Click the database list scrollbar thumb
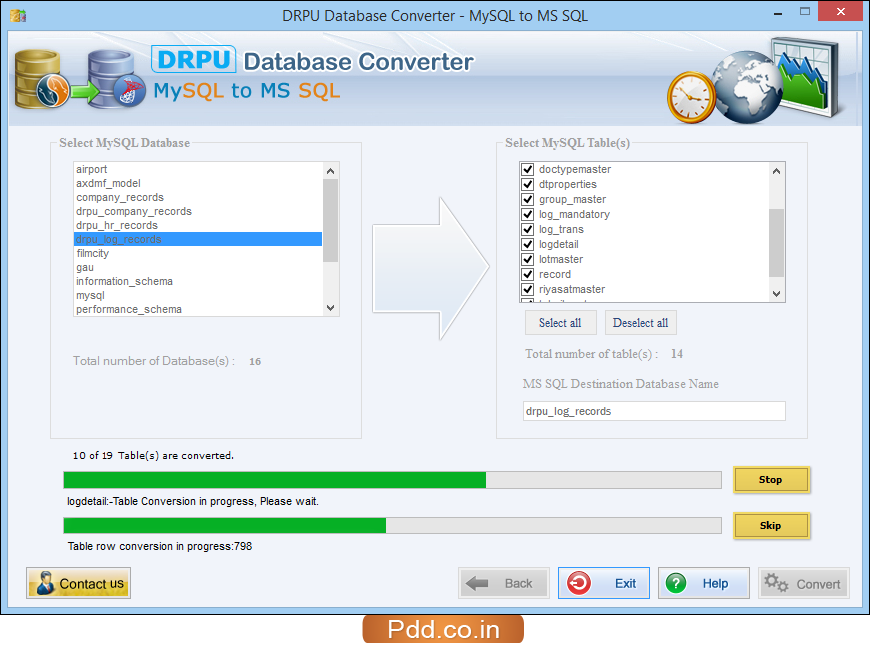 coord(331,220)
